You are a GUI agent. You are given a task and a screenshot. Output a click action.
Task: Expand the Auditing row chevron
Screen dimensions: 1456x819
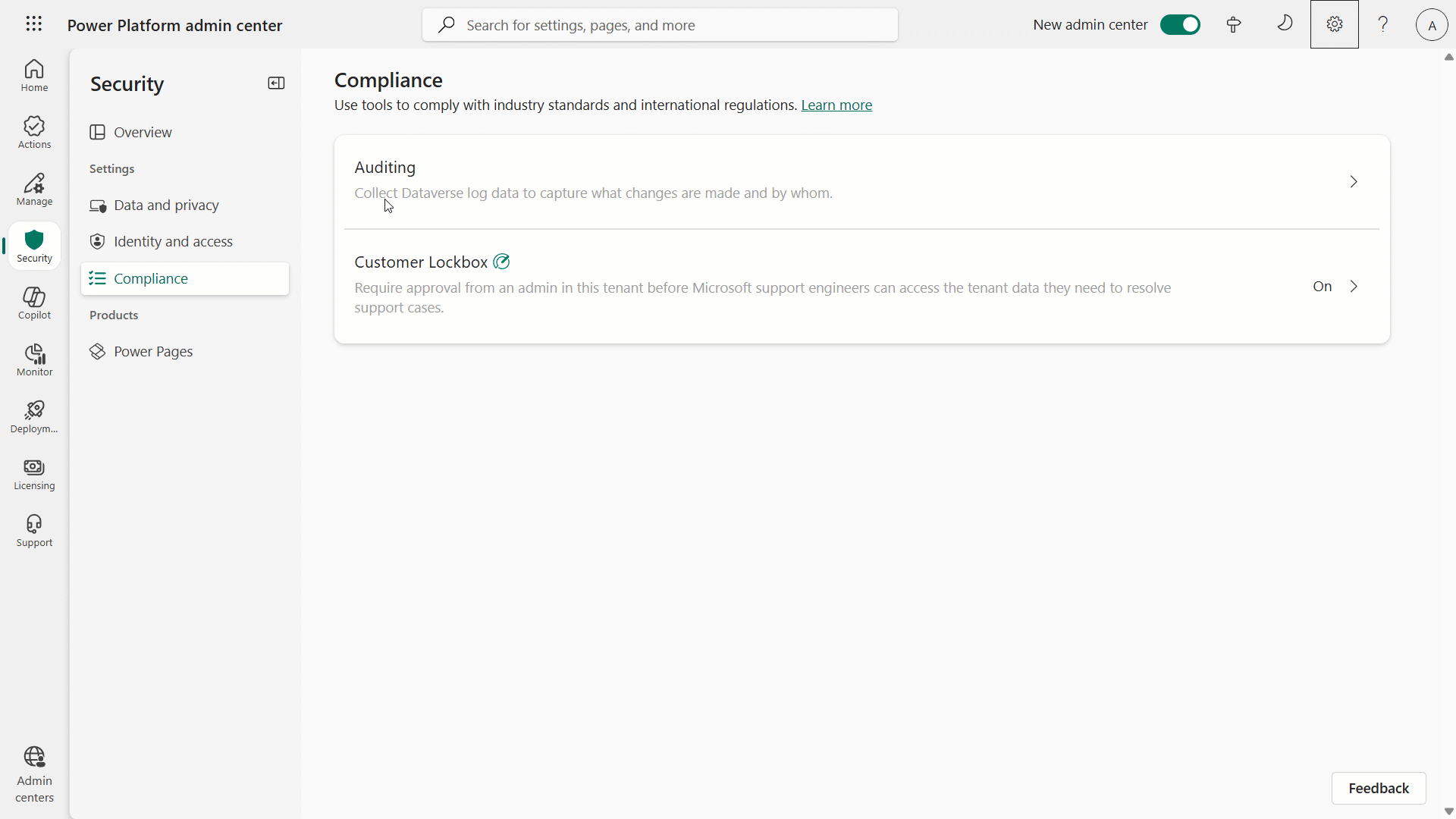pyautogui.click(x=1354, y=182)
